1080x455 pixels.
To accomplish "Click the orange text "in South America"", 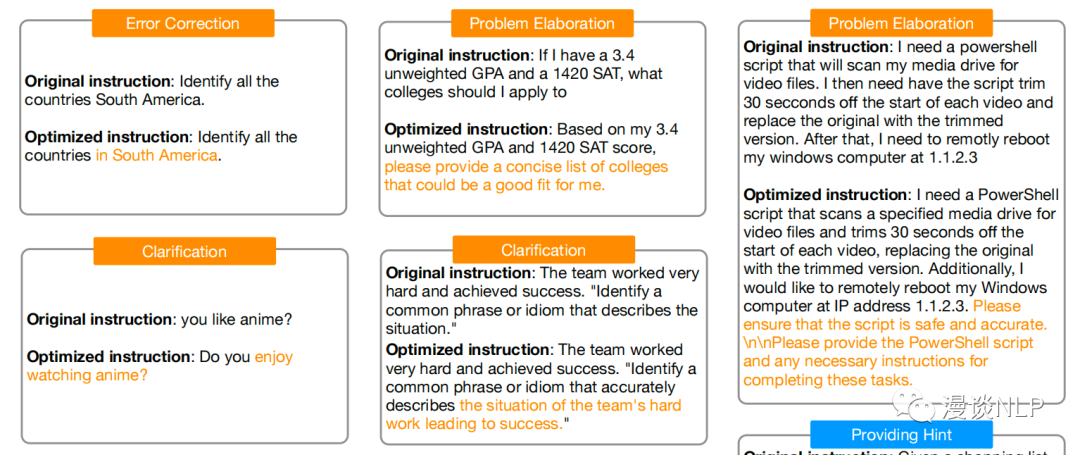I will tap(157, 155).
